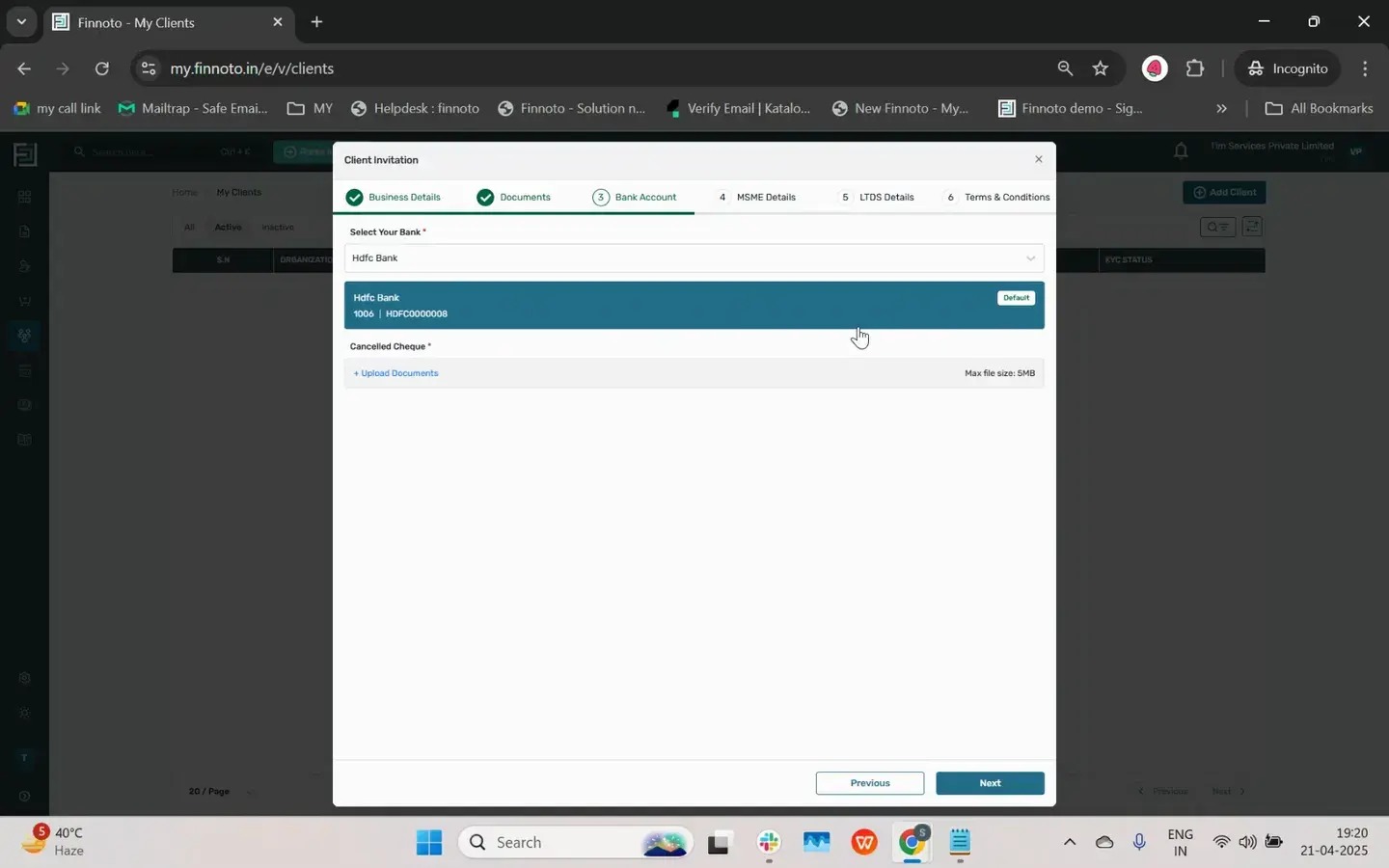The height and width of the screenshot is (868, 1389).
Task: Show hidden system tray icons
Action: coord(1069,843)
